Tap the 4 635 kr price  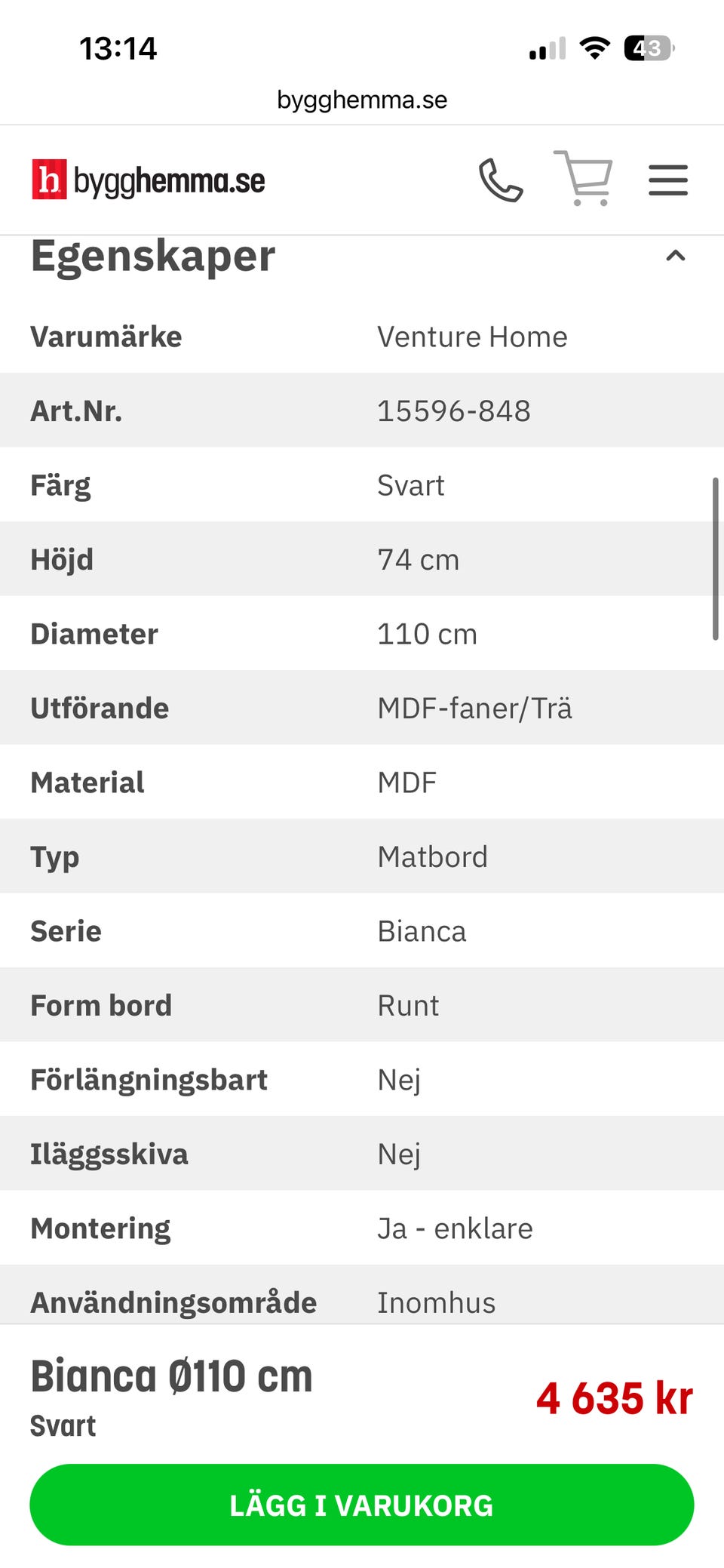[x=615, y=1398]
